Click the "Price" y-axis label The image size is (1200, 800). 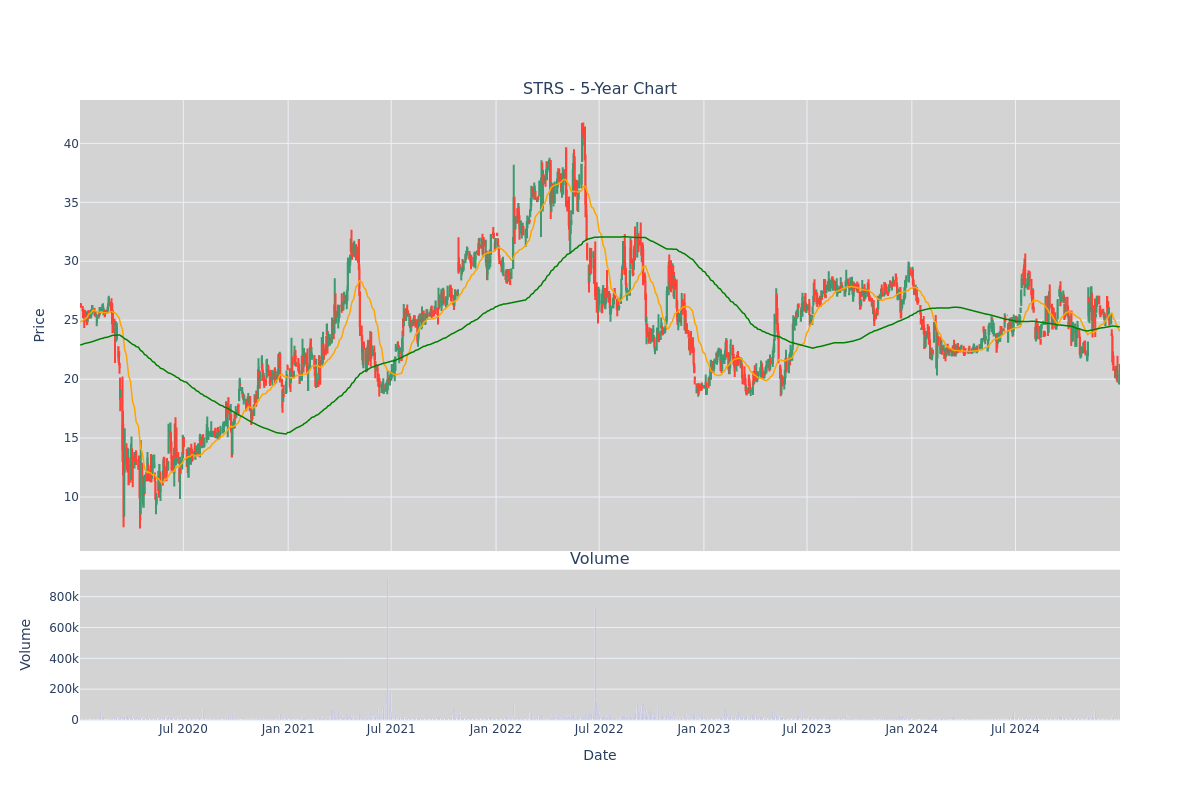tap(40, 325)
